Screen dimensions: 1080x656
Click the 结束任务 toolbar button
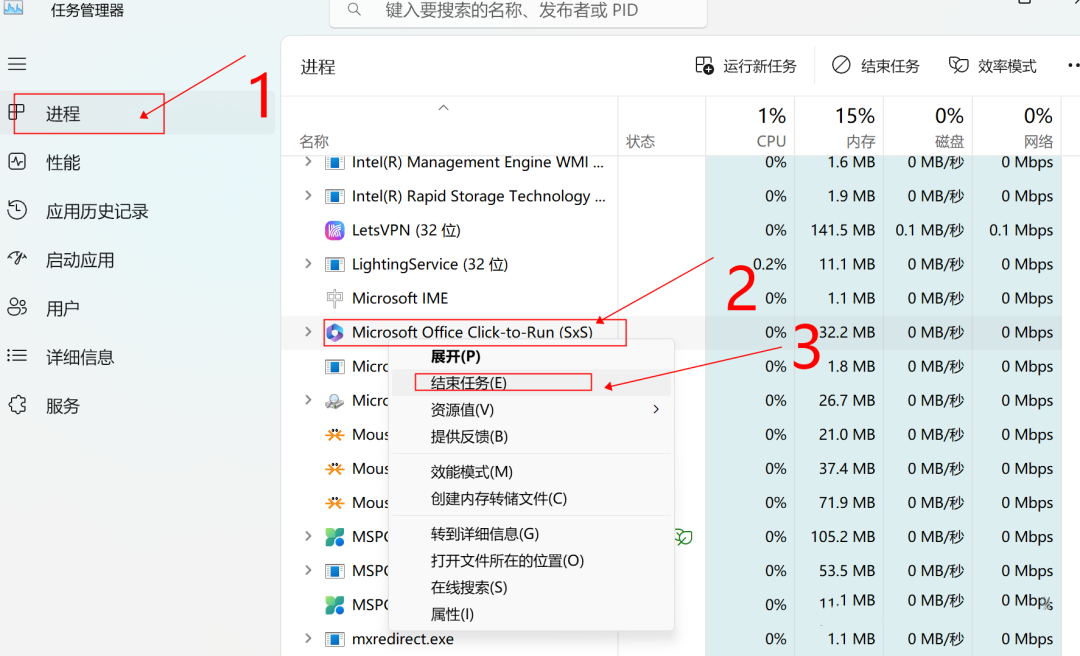click(x=875, y=66)
